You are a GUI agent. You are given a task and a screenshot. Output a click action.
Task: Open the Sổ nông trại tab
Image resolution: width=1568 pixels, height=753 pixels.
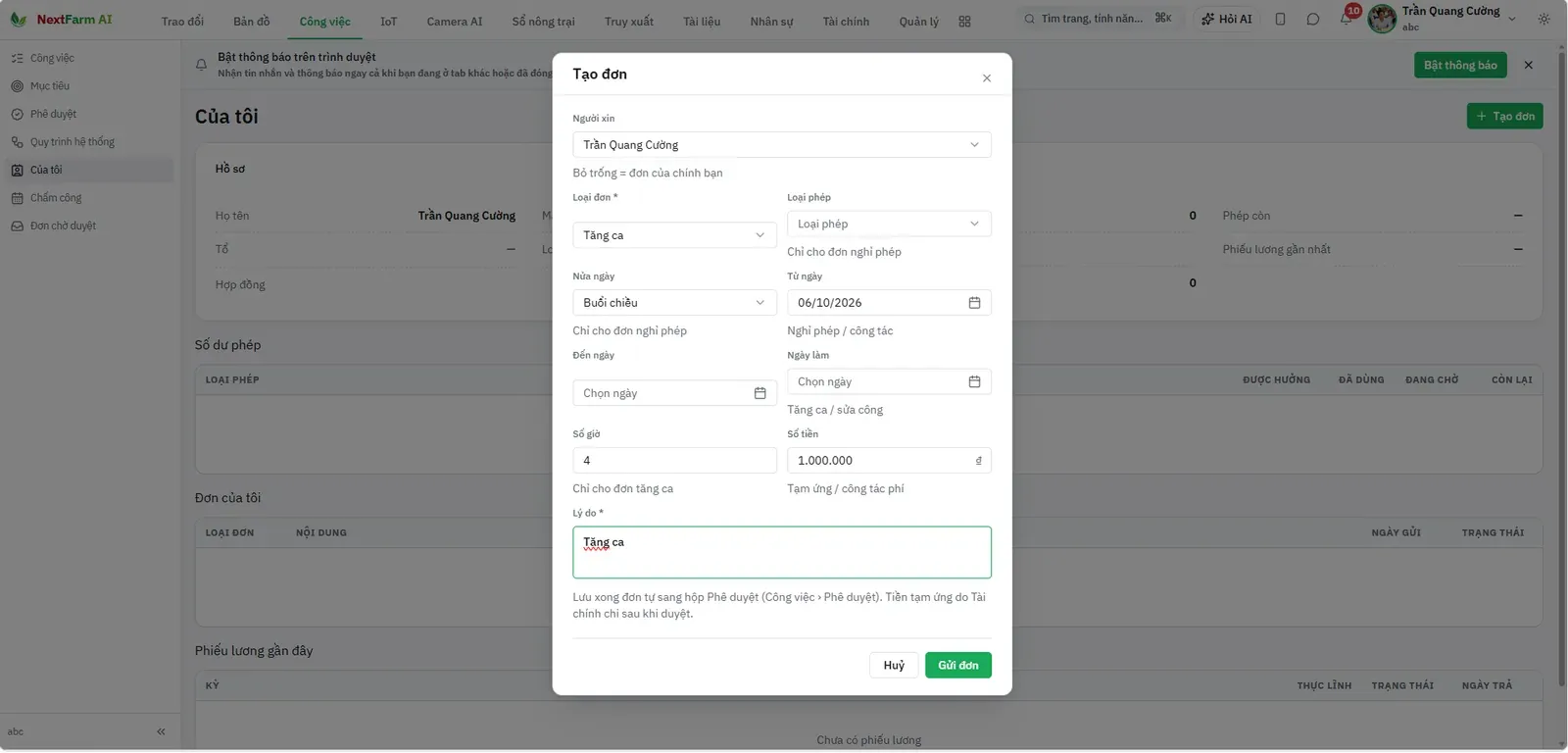(x=543, y=22)
